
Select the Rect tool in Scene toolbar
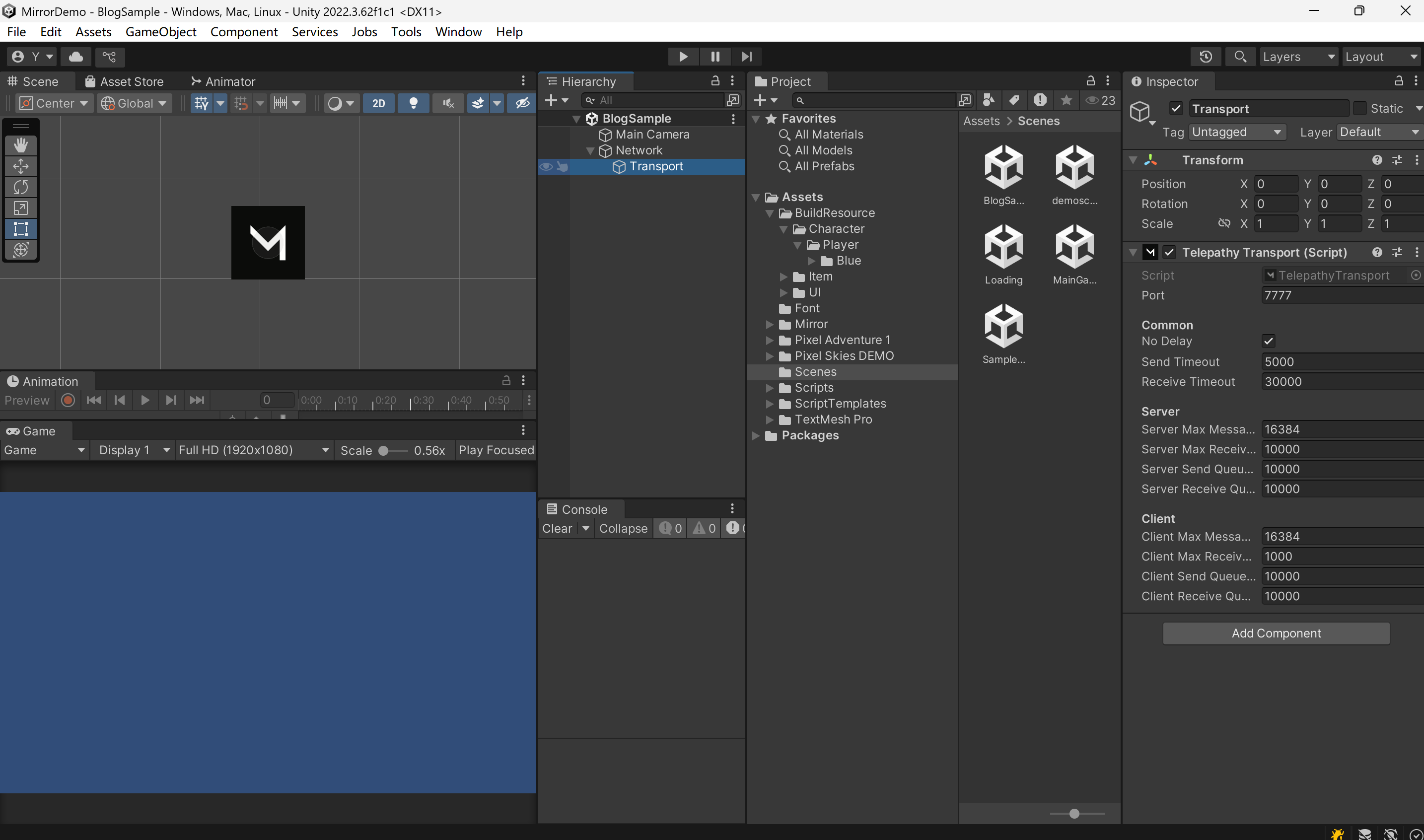click(21, 229)
